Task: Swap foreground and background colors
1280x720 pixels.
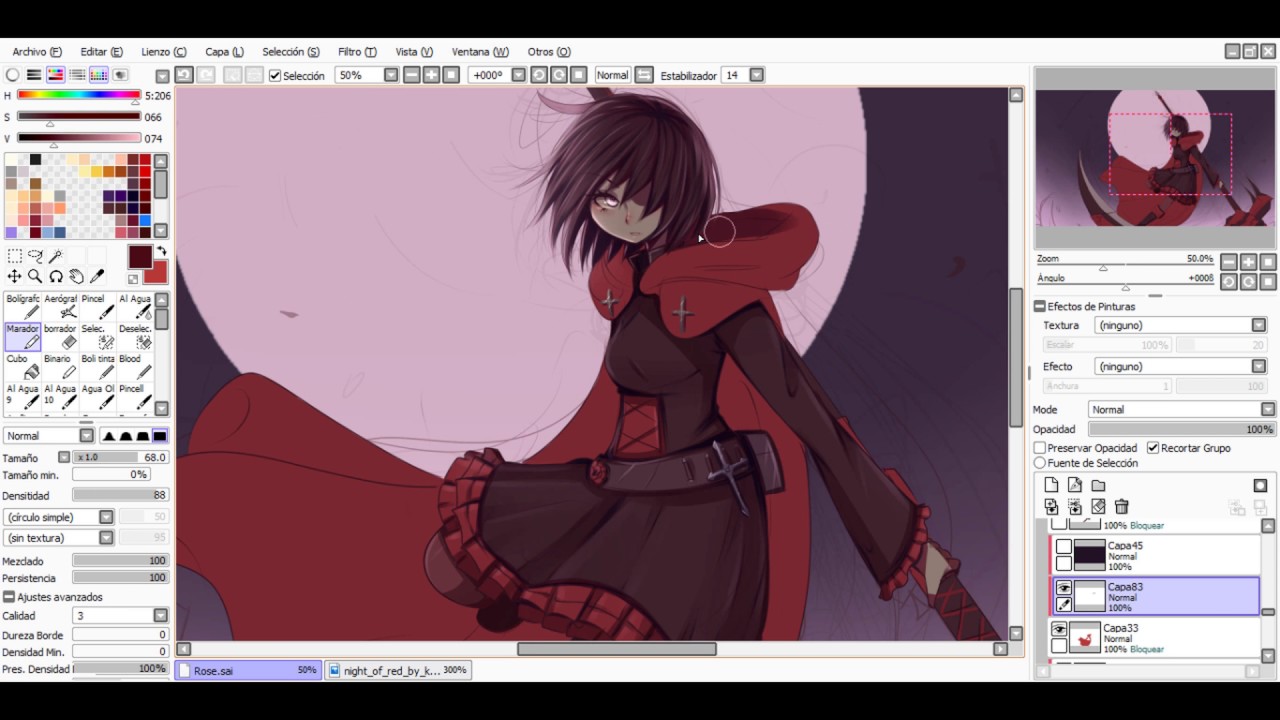Action: [x=161, y=252]
